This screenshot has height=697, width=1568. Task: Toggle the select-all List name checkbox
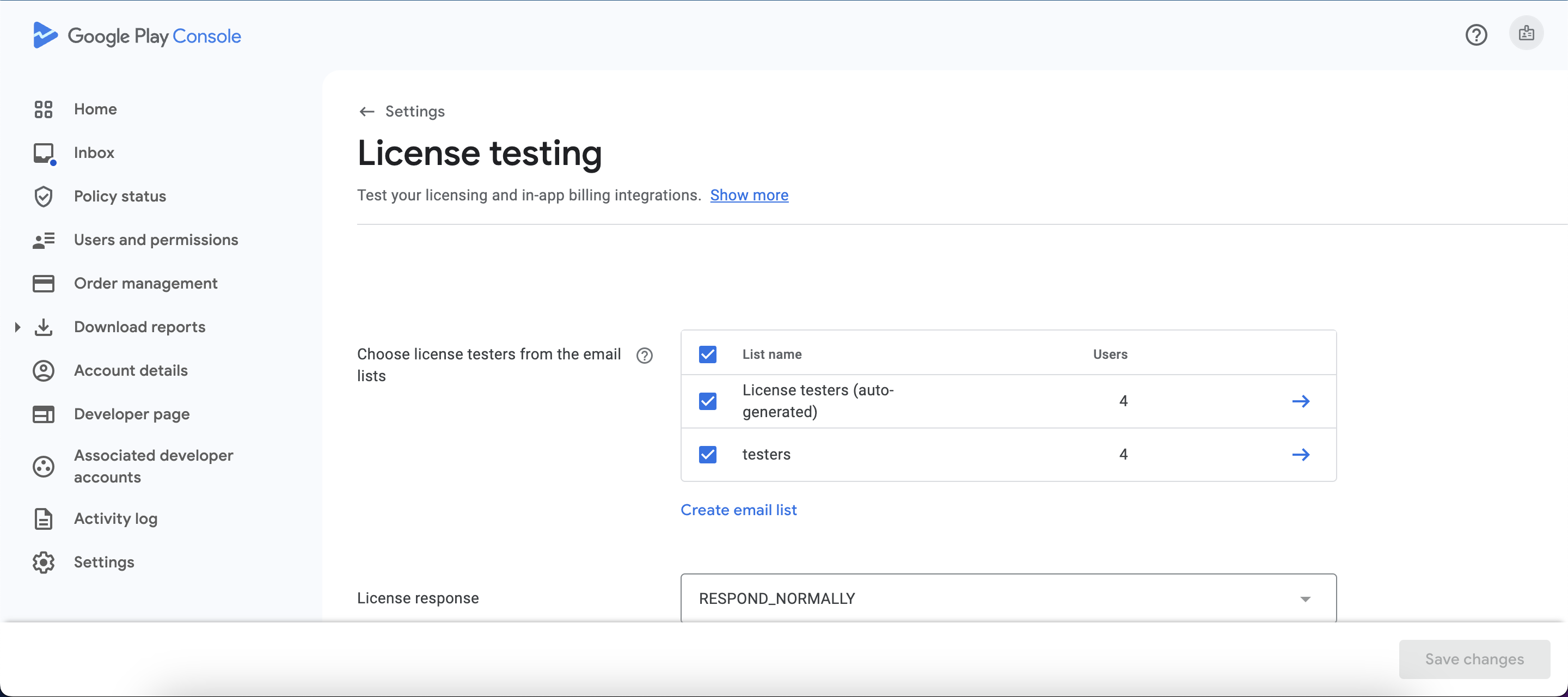click(707, 354)
